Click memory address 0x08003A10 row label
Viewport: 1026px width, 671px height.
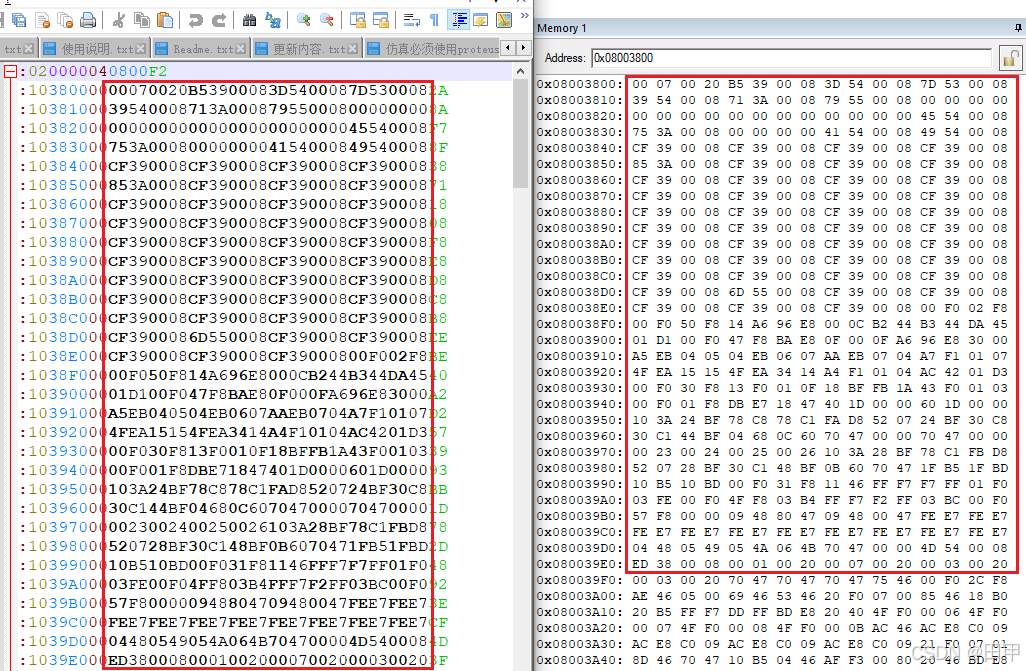(580, 612)
